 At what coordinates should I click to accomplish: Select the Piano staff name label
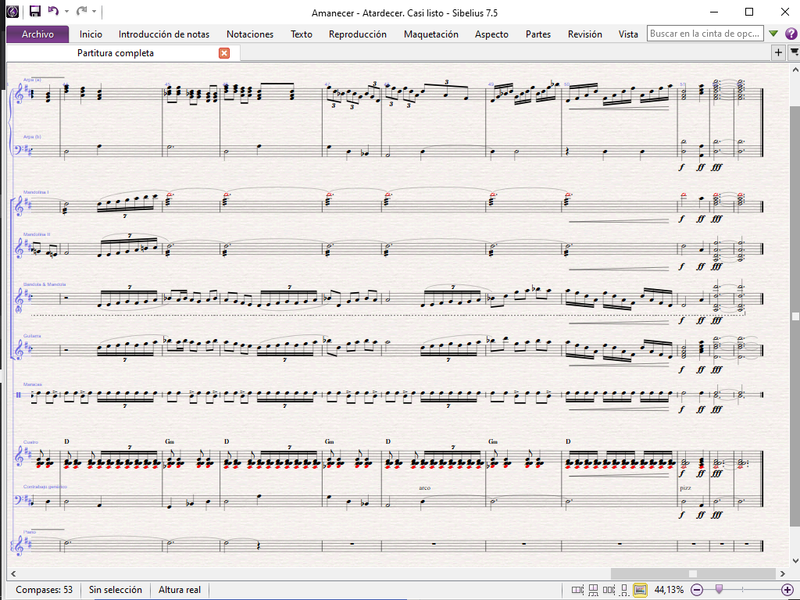30,532
